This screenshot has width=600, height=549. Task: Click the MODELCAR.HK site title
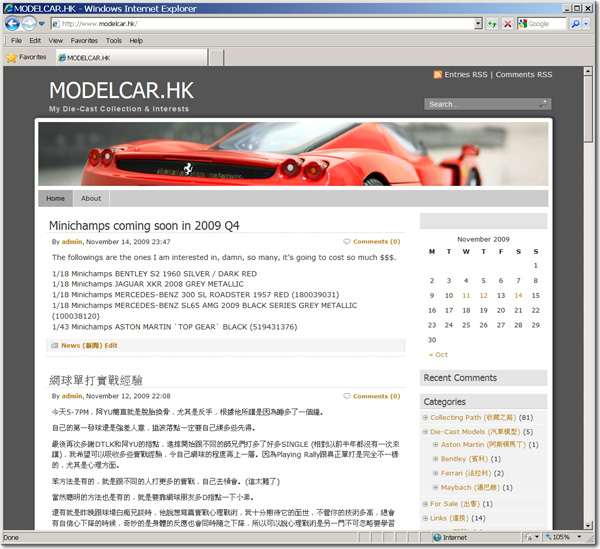[121, 91]
